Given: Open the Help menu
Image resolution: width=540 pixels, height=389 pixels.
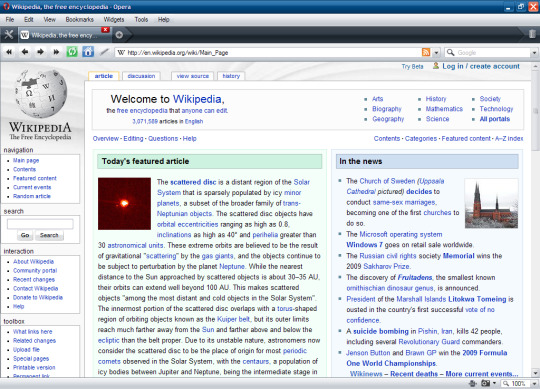Looking at the screenshot, I should pyautogui.click(x=164, y=20).
